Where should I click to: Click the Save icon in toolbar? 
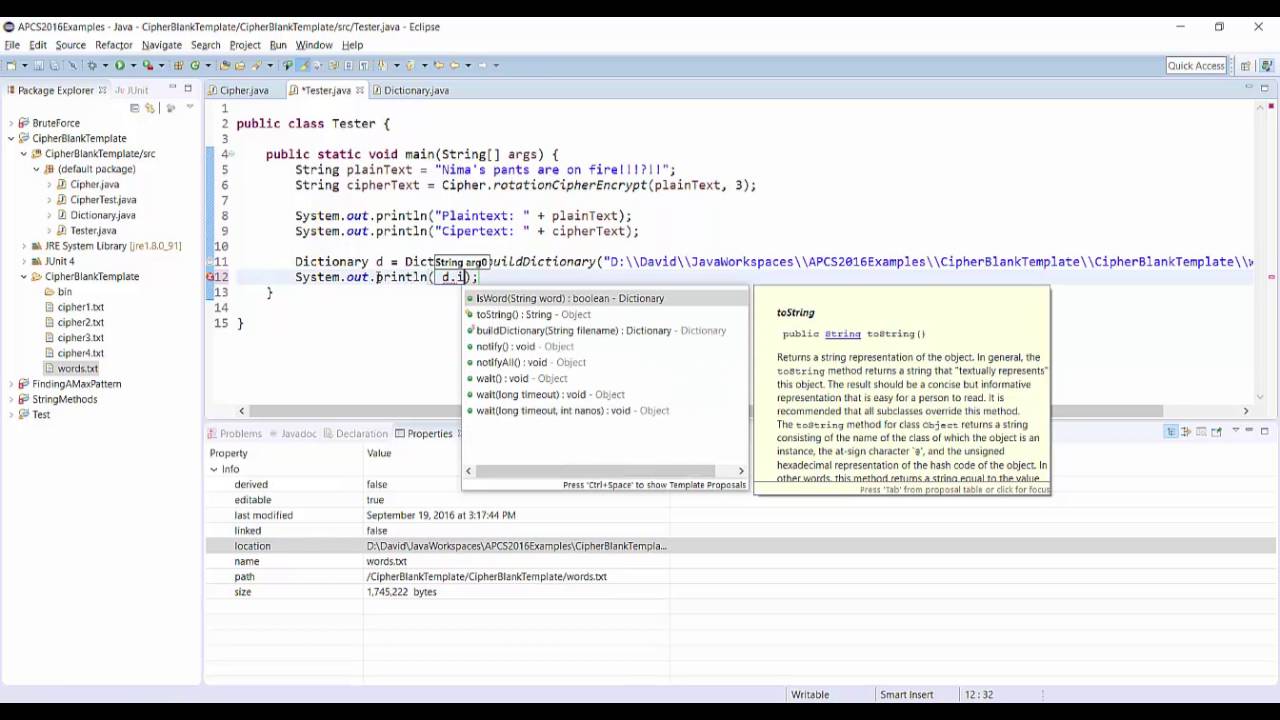[38, 65]
